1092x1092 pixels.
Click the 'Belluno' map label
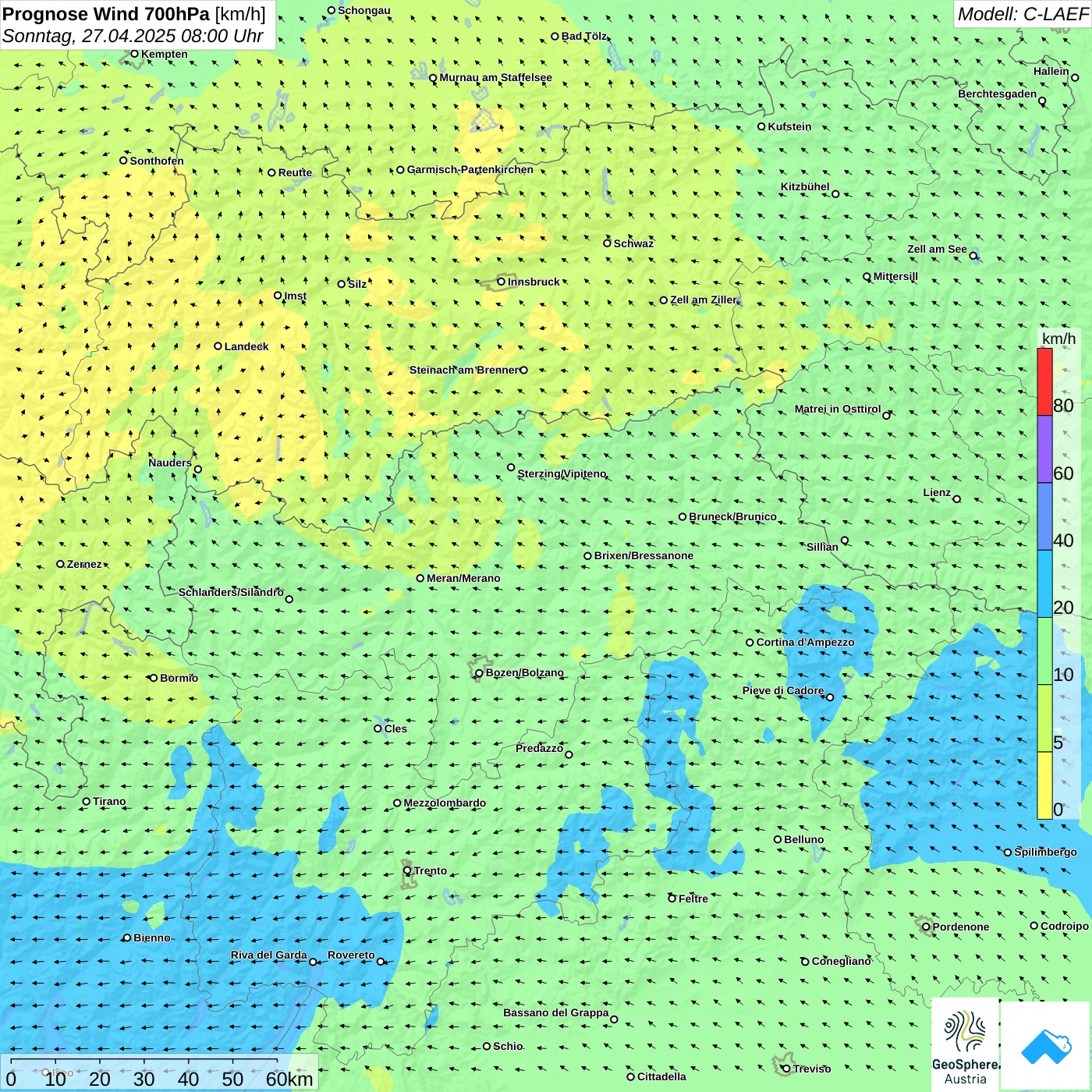point(803,839)
